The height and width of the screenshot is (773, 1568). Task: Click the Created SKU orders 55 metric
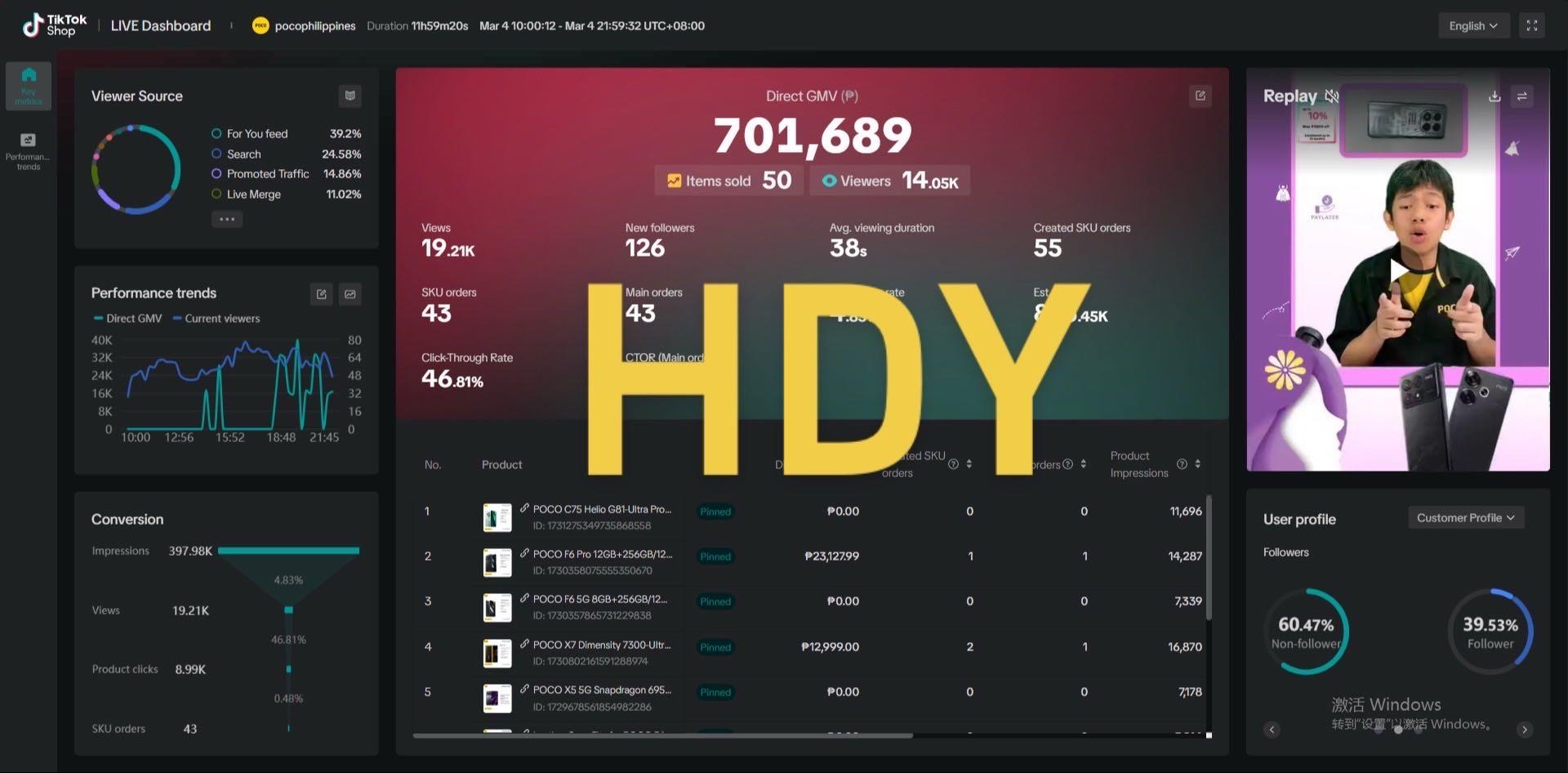tap(1082, 241)
